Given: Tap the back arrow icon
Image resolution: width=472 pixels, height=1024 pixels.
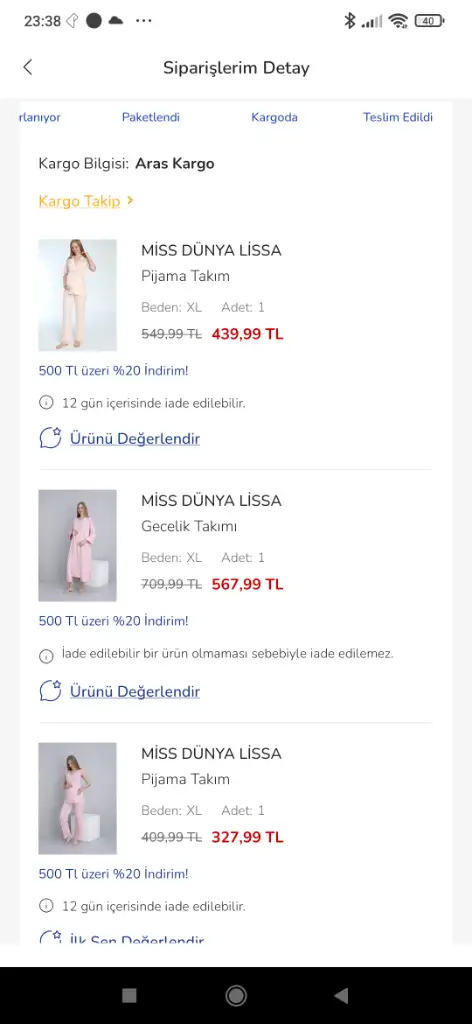Looking at the screenshot, I should (27, 67).
